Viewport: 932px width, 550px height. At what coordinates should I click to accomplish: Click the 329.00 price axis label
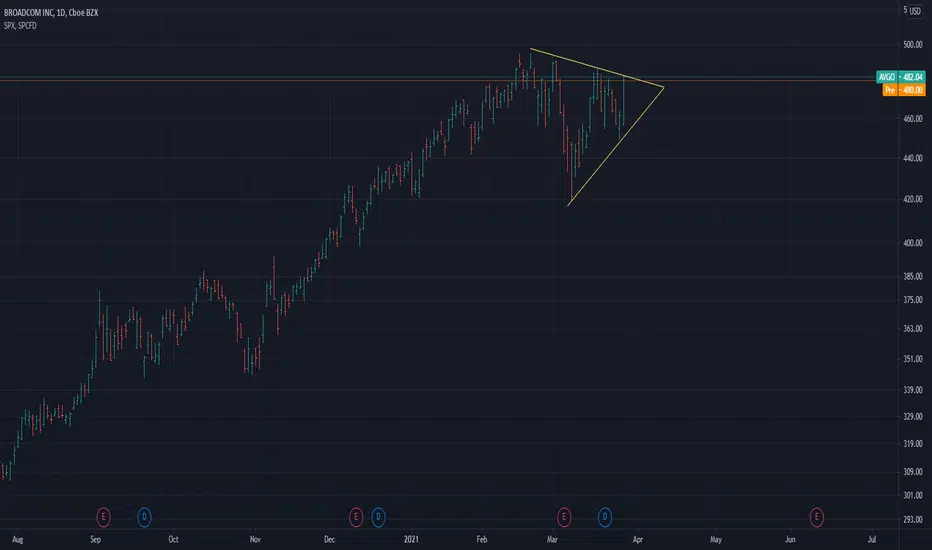click(912, 416)
